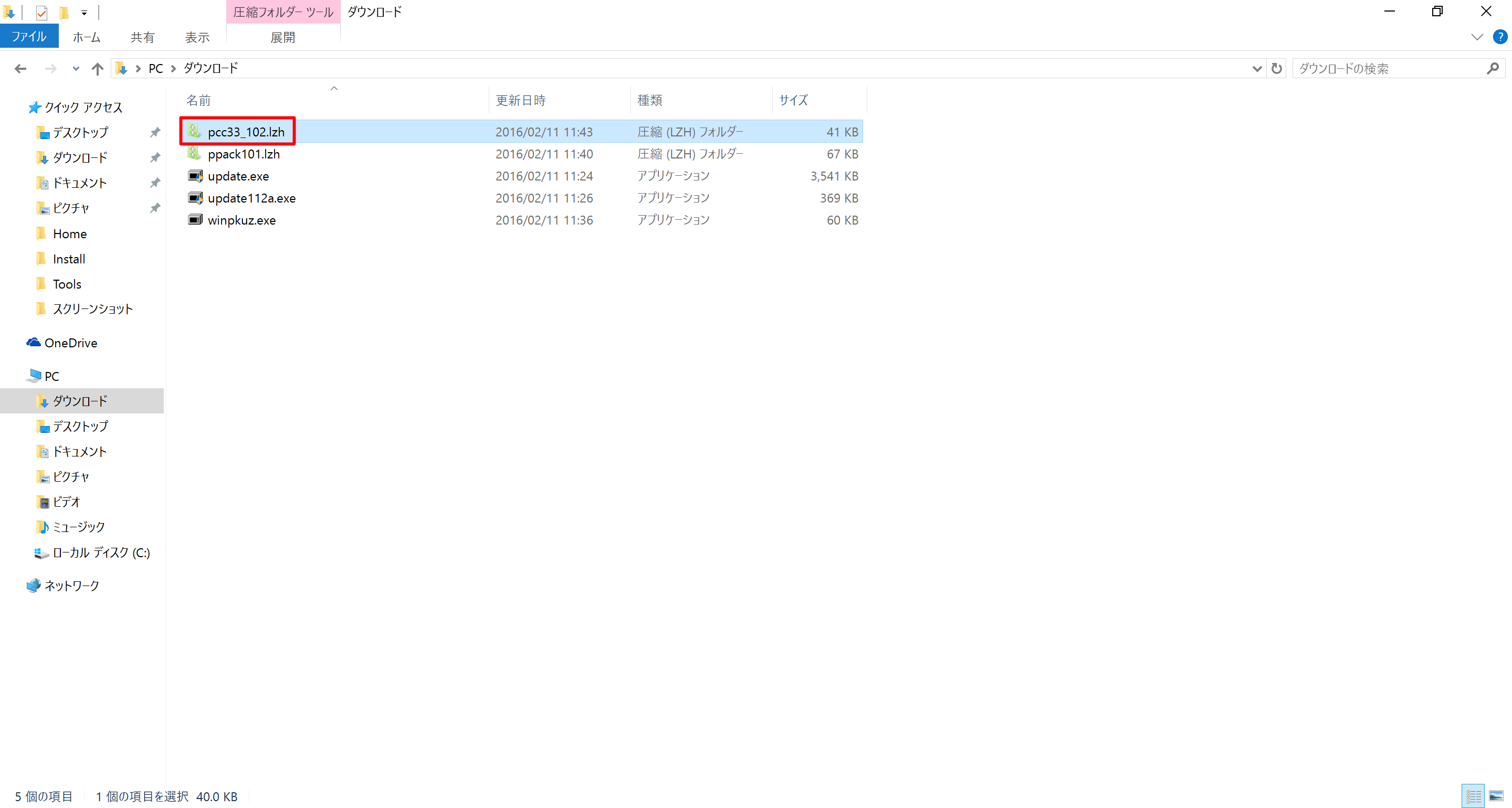Click the Forward navigation arrow

point(51,69)
